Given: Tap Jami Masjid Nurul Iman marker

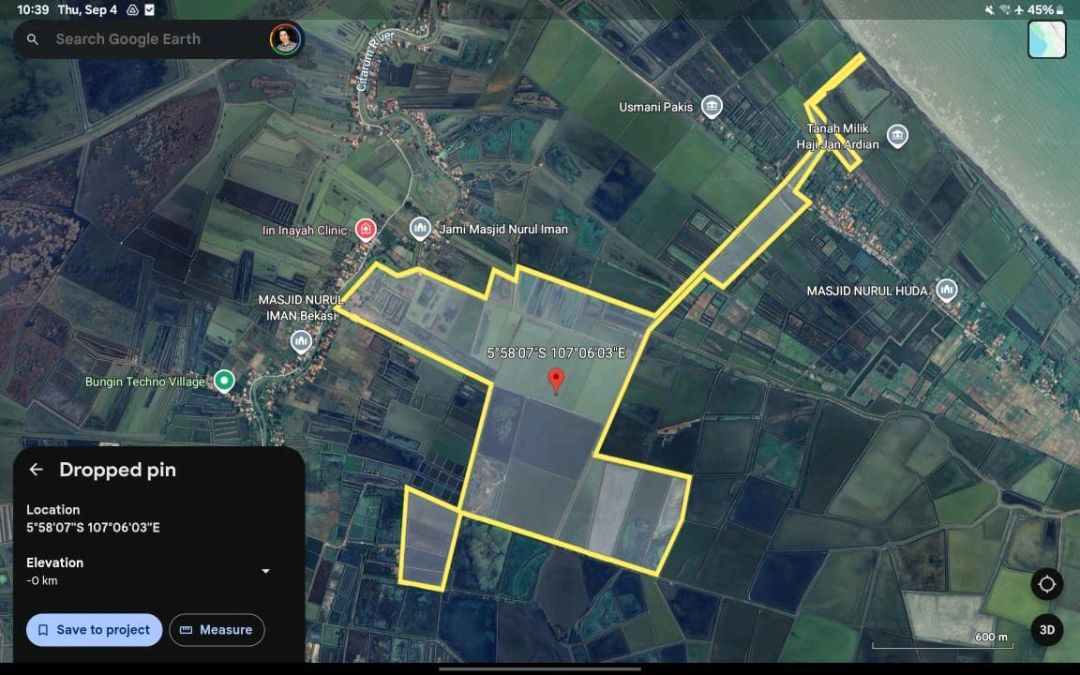Looking at the screenshot, I should (420, 229).
